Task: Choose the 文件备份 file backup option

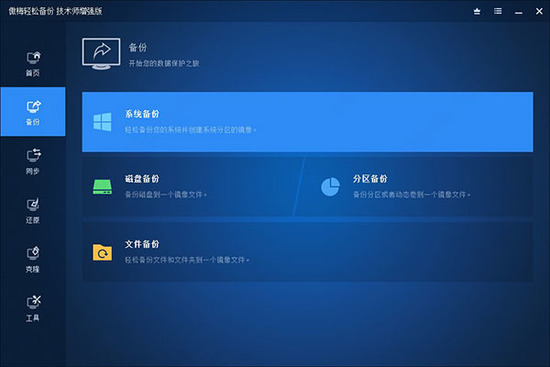Action: [x=308, y=252]
